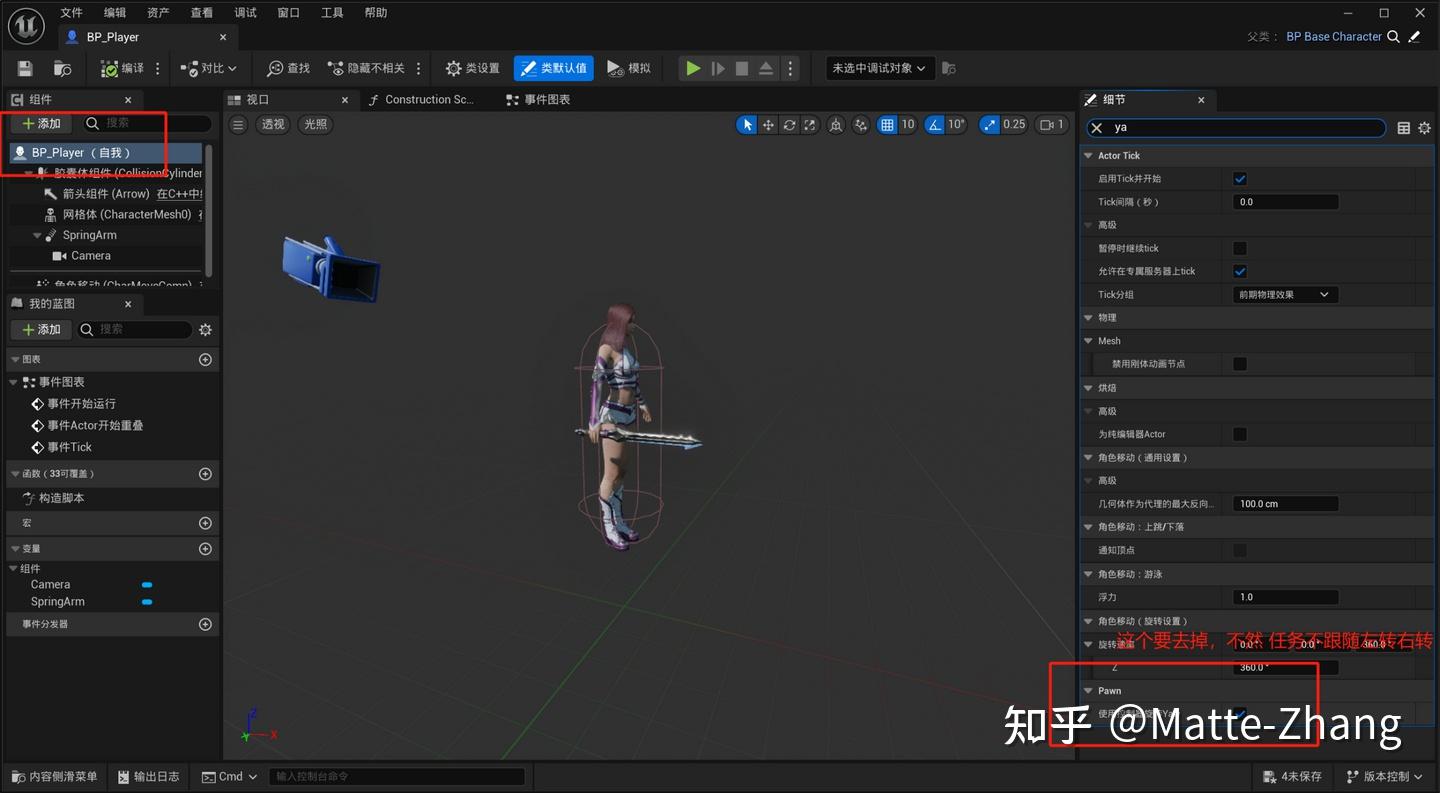The image size is (1440, 793).
Task: Toggle the 为纯编辑器Actor checkbox
Action: pyautogui.click(x=1240, y=434)
